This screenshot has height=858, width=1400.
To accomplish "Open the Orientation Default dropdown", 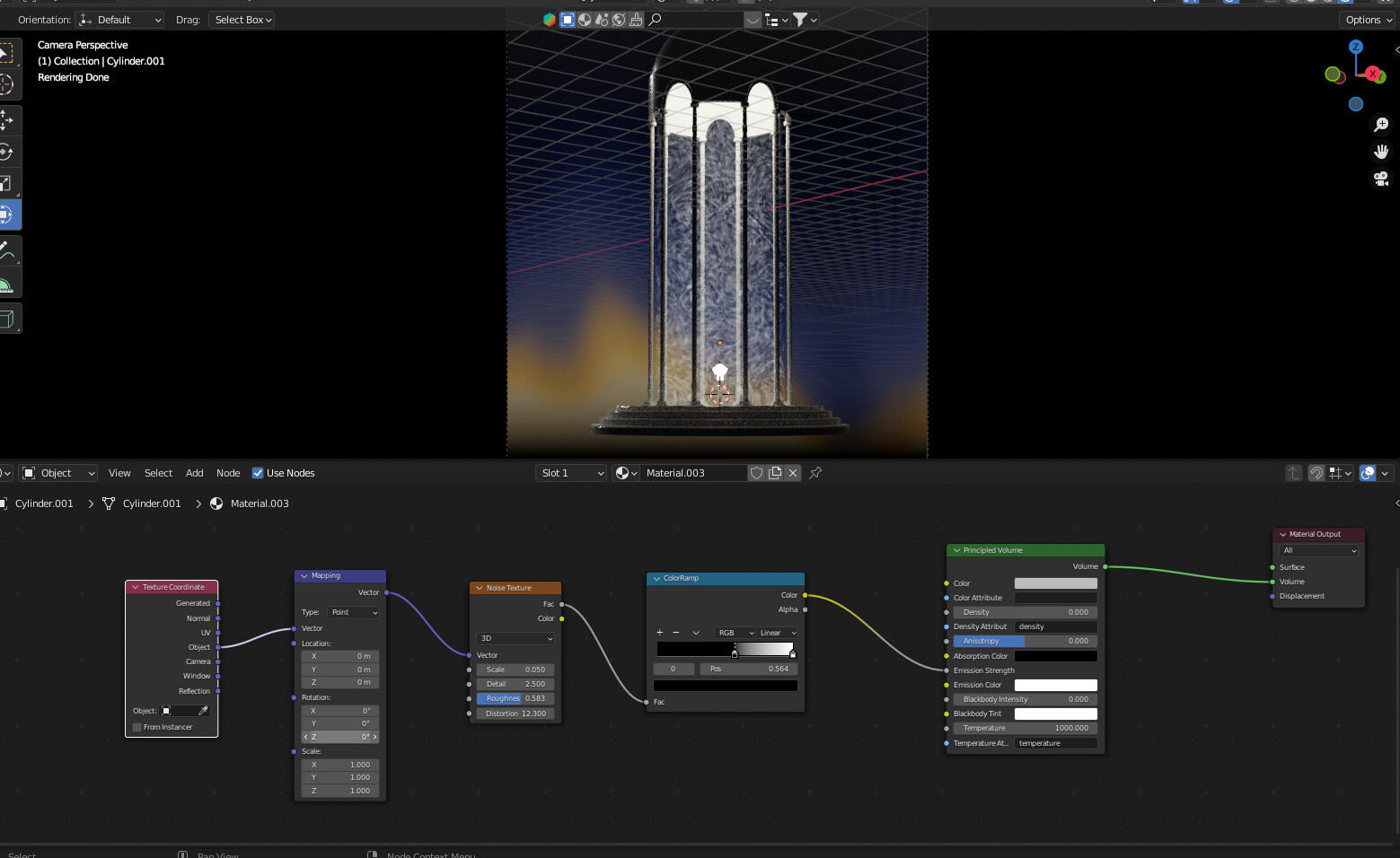I will click(x=120, y=20).
